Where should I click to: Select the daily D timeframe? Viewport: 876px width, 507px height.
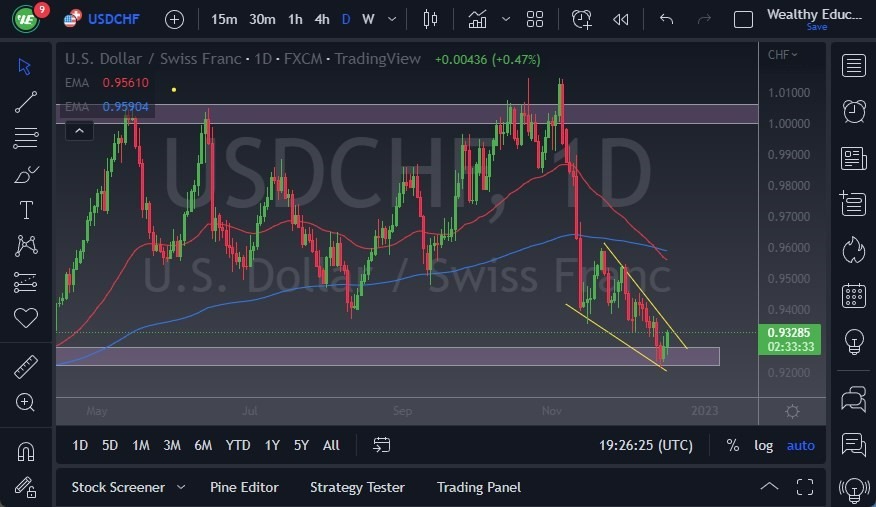point(346,20)
